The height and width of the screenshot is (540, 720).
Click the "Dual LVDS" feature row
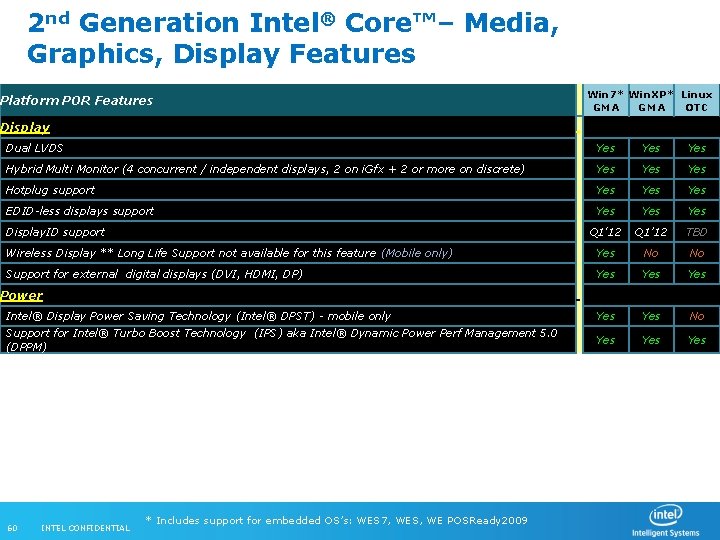288,148
